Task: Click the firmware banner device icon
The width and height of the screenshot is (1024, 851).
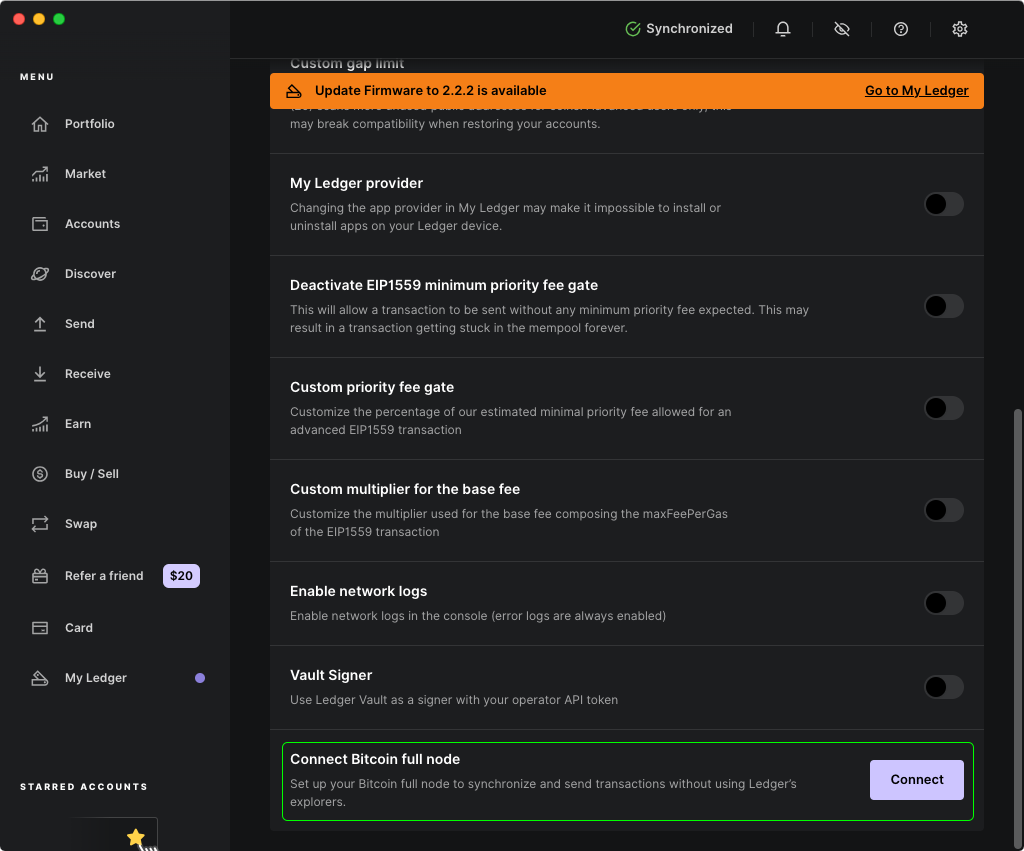Action: [294, 91]
